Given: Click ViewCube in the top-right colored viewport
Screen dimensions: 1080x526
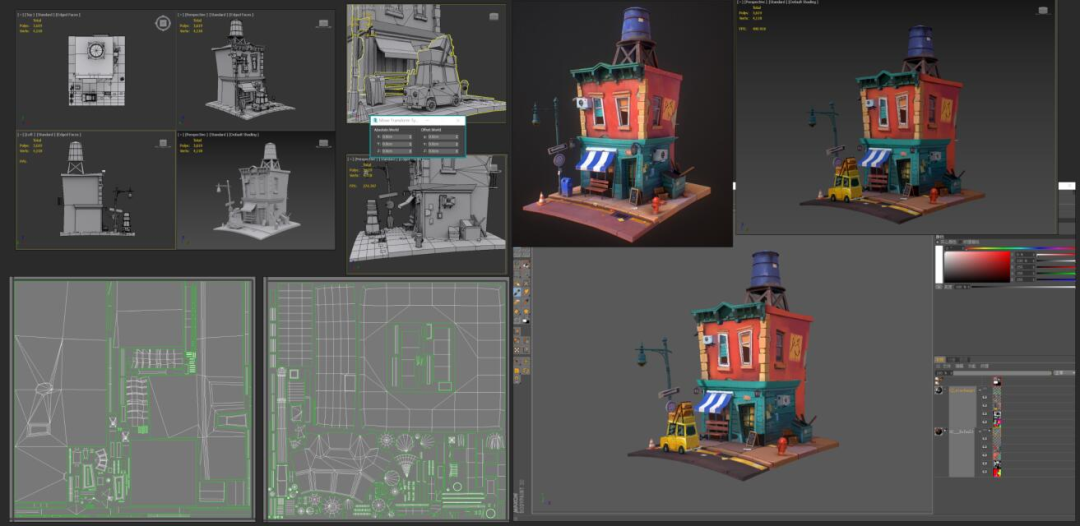Looking at the screenshot, I should point(1043,10).
